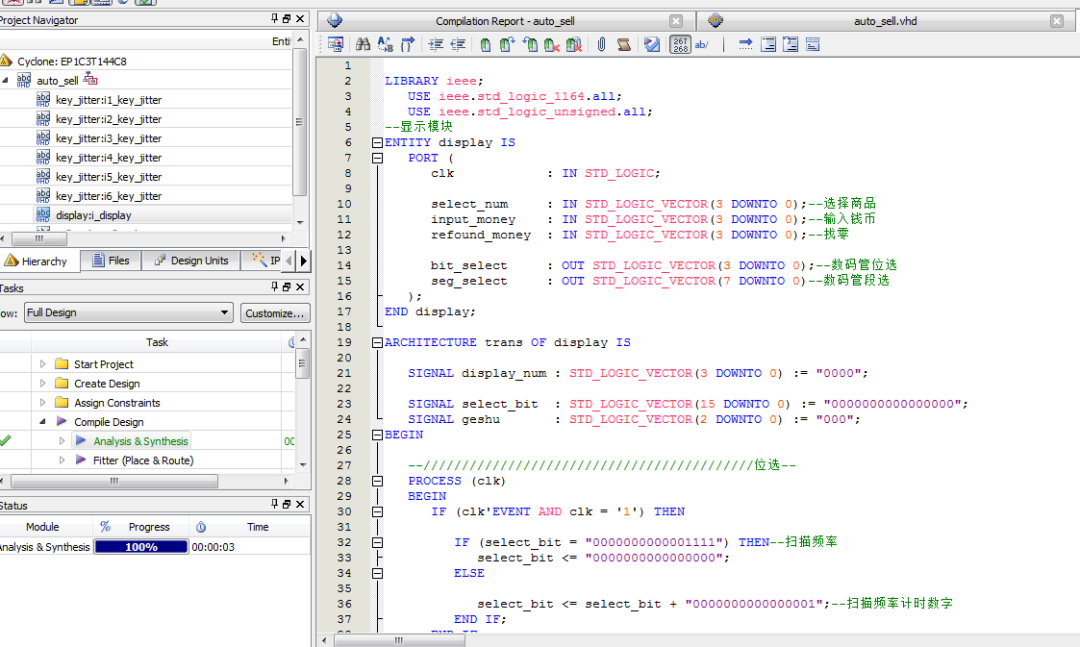Screen dimensions: 1080x647
Task: Click the Replace text icon
Action: (x=385, y=44)
